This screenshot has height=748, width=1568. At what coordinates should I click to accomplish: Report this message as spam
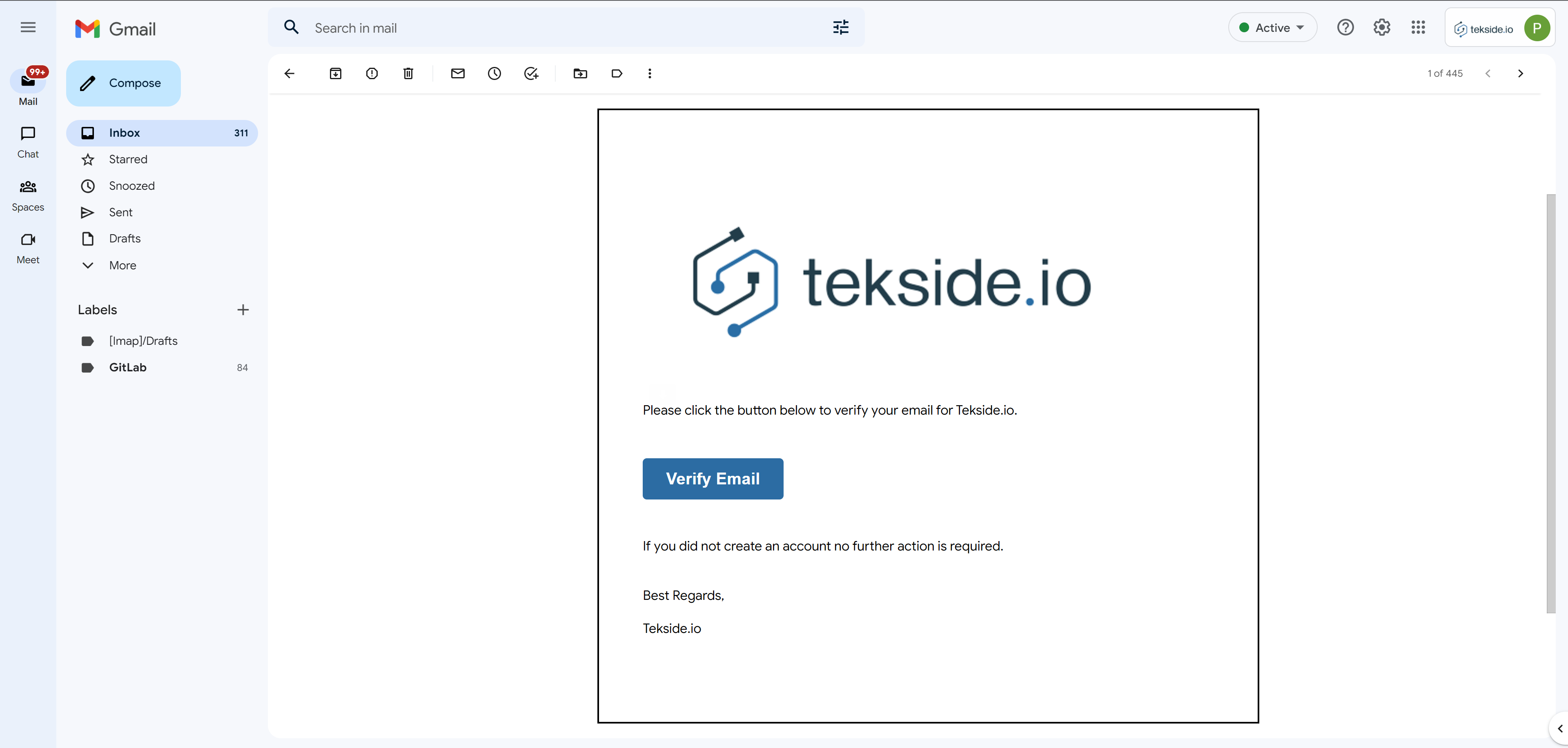372,73
